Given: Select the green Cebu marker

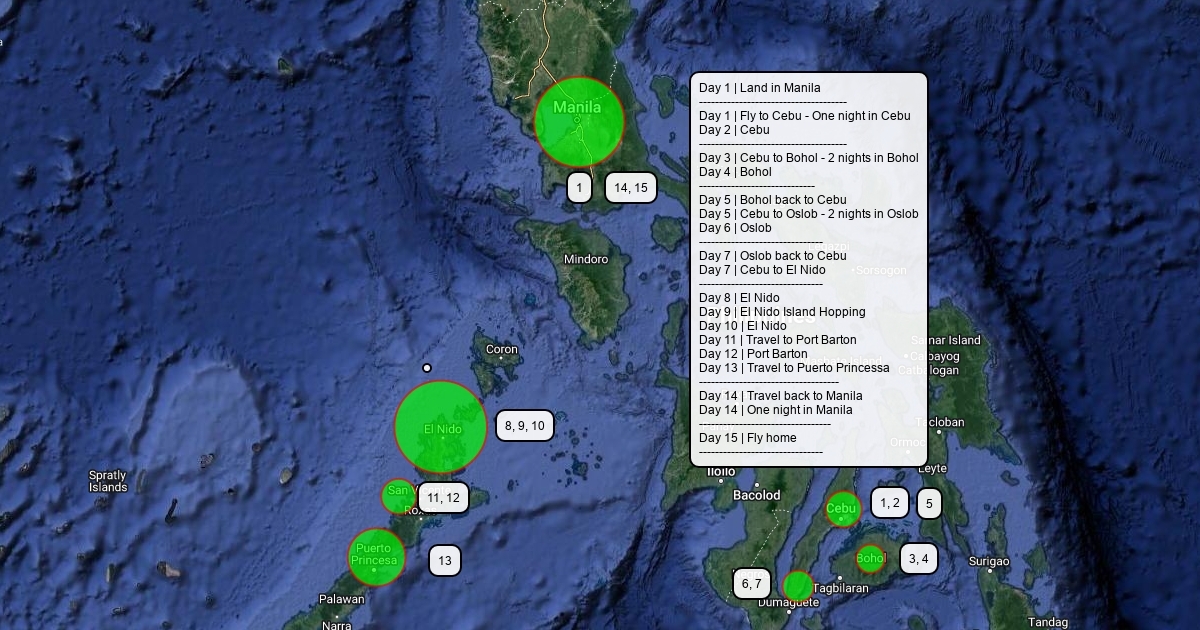Looking at the screenshot, I should pos(842,509).
